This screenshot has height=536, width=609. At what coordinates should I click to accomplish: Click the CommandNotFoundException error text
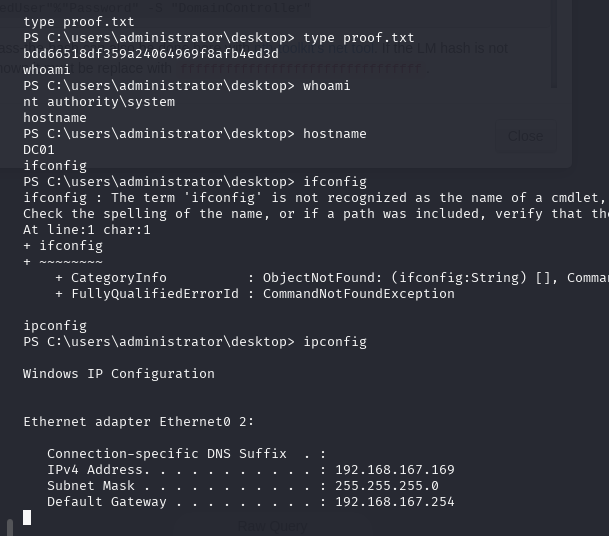click(x=358, y=294)
